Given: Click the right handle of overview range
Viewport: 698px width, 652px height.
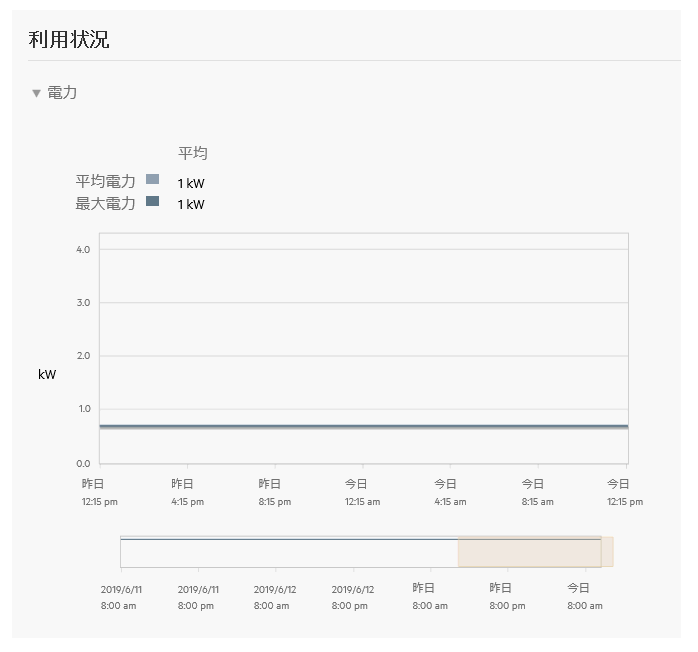Looking at the screenshot, I should tap(607, 552).
